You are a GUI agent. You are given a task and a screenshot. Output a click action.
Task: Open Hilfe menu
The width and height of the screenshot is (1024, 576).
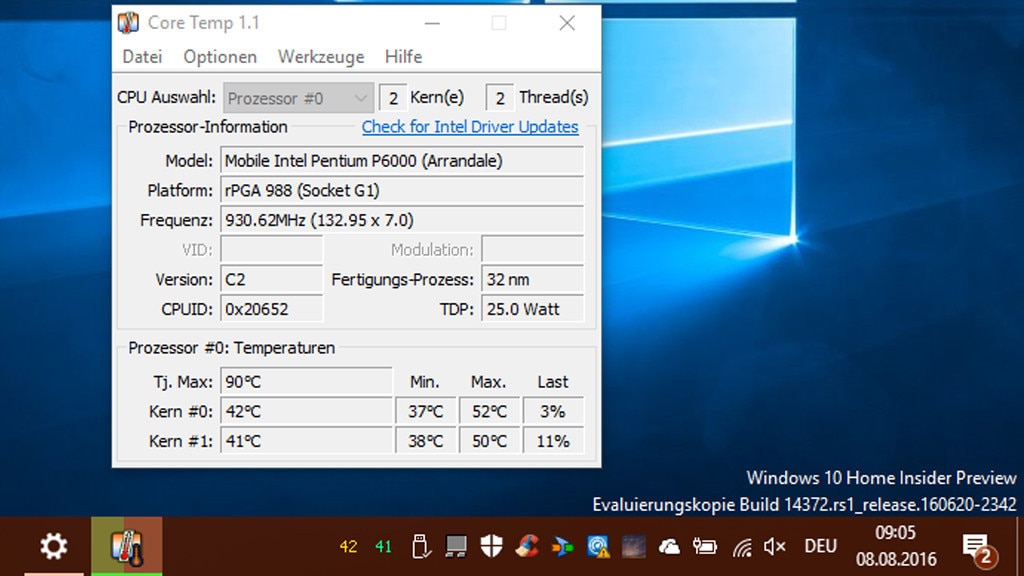(403, 57)
